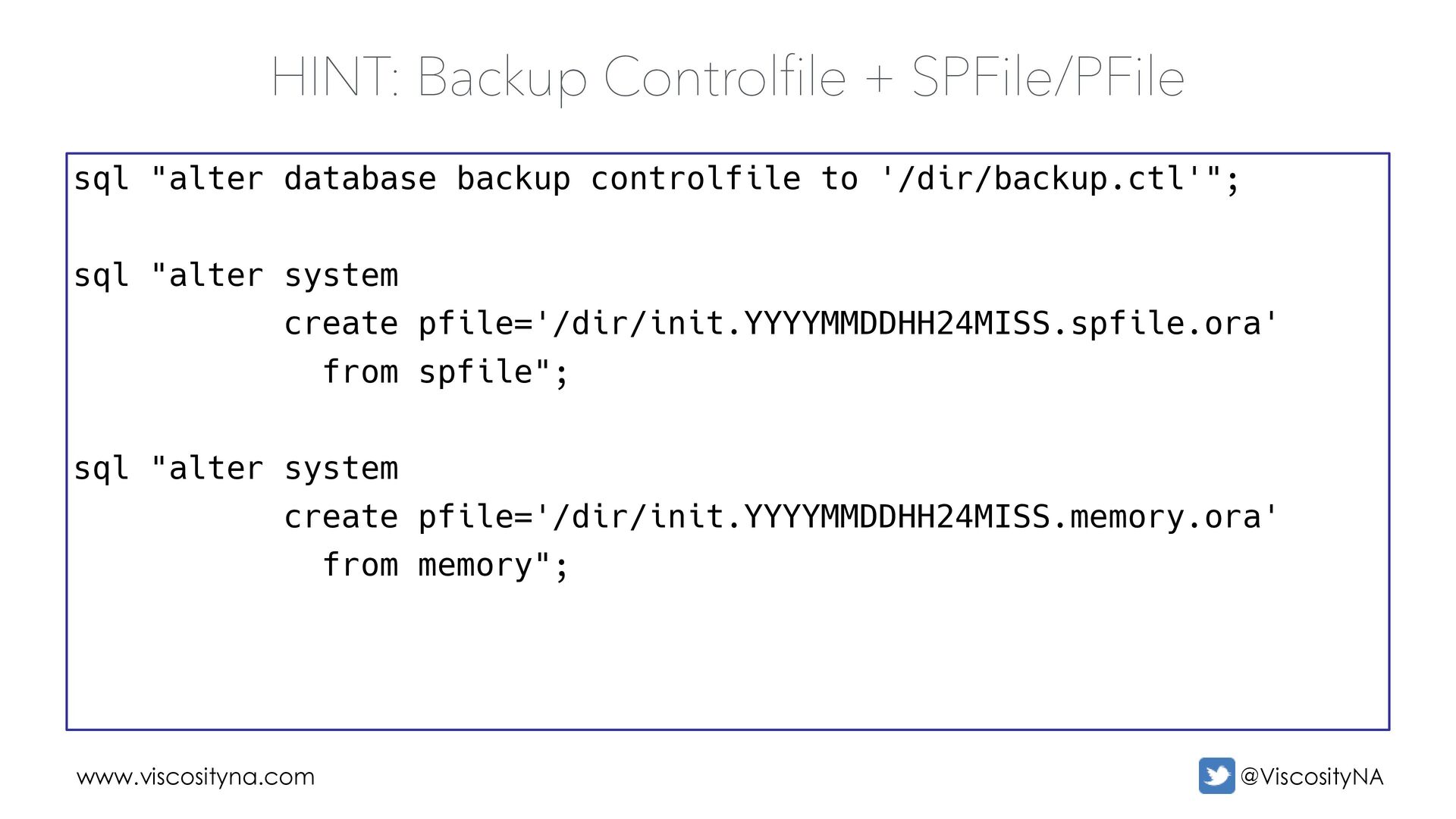
Task: Click the '/dir/backup.ctl' path in the code
Action: click(x=1040, y=179)
